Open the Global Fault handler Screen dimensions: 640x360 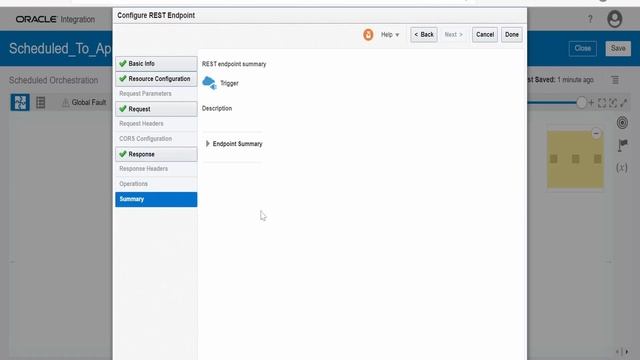(x=84, y=102)
